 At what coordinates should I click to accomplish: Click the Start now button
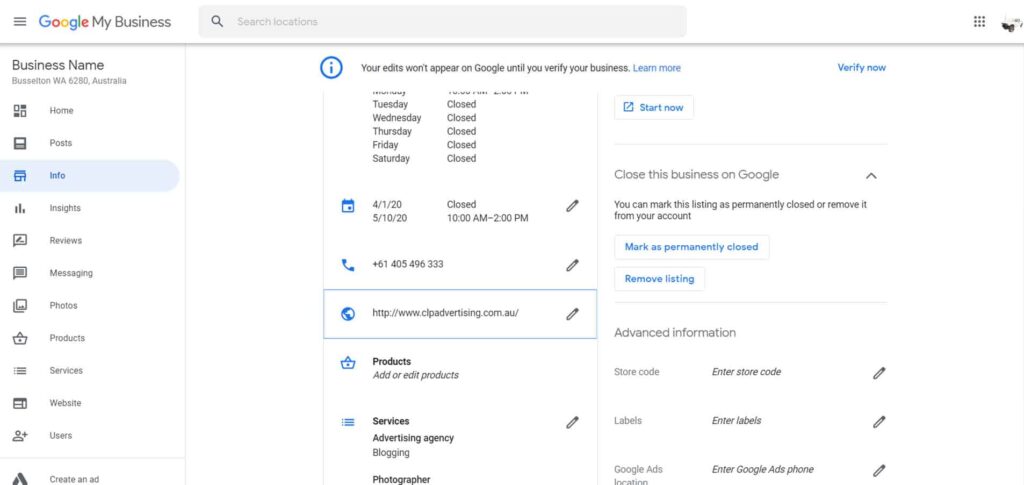pos(654,108)
